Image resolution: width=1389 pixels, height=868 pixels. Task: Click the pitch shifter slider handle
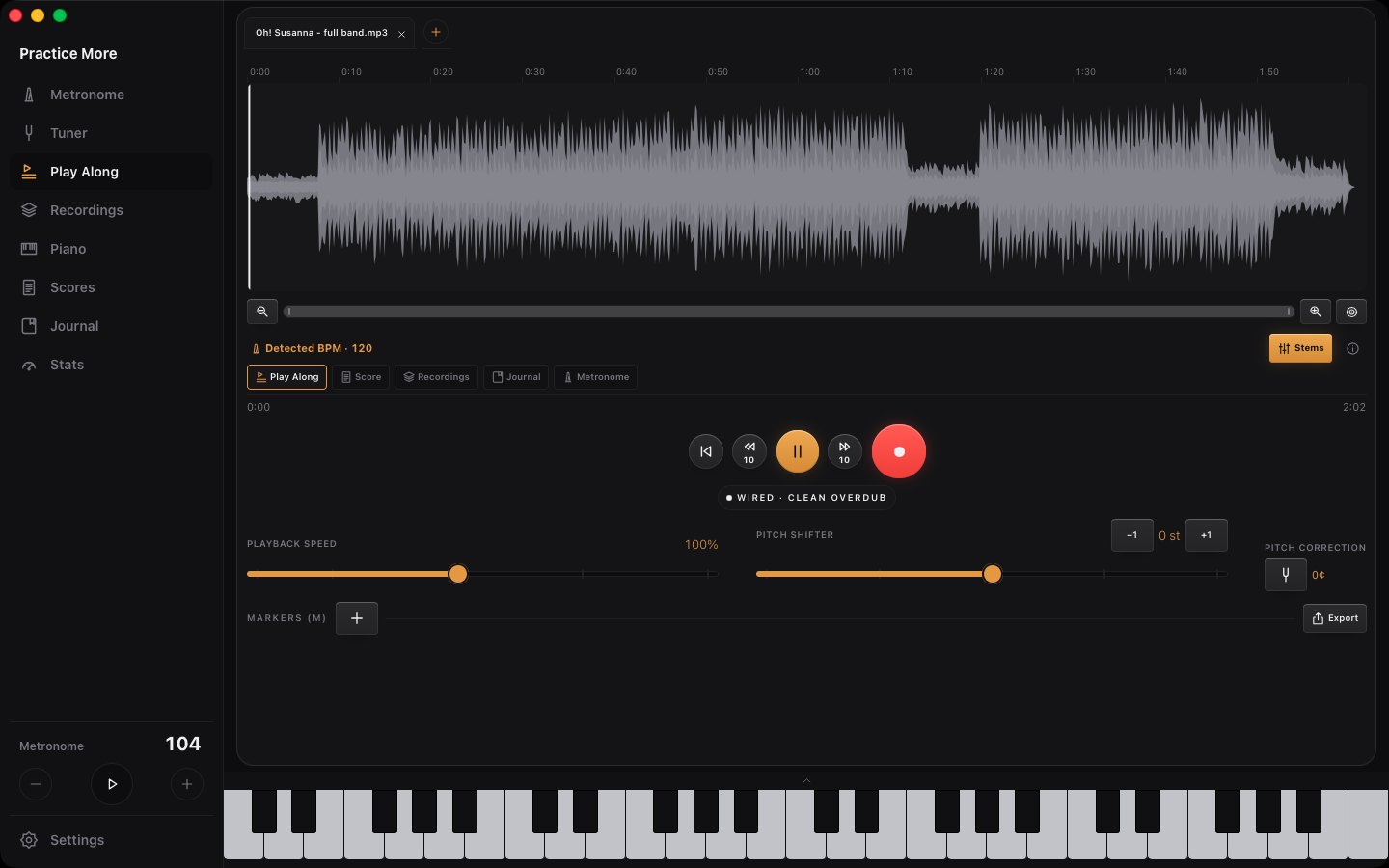[993, 574]
